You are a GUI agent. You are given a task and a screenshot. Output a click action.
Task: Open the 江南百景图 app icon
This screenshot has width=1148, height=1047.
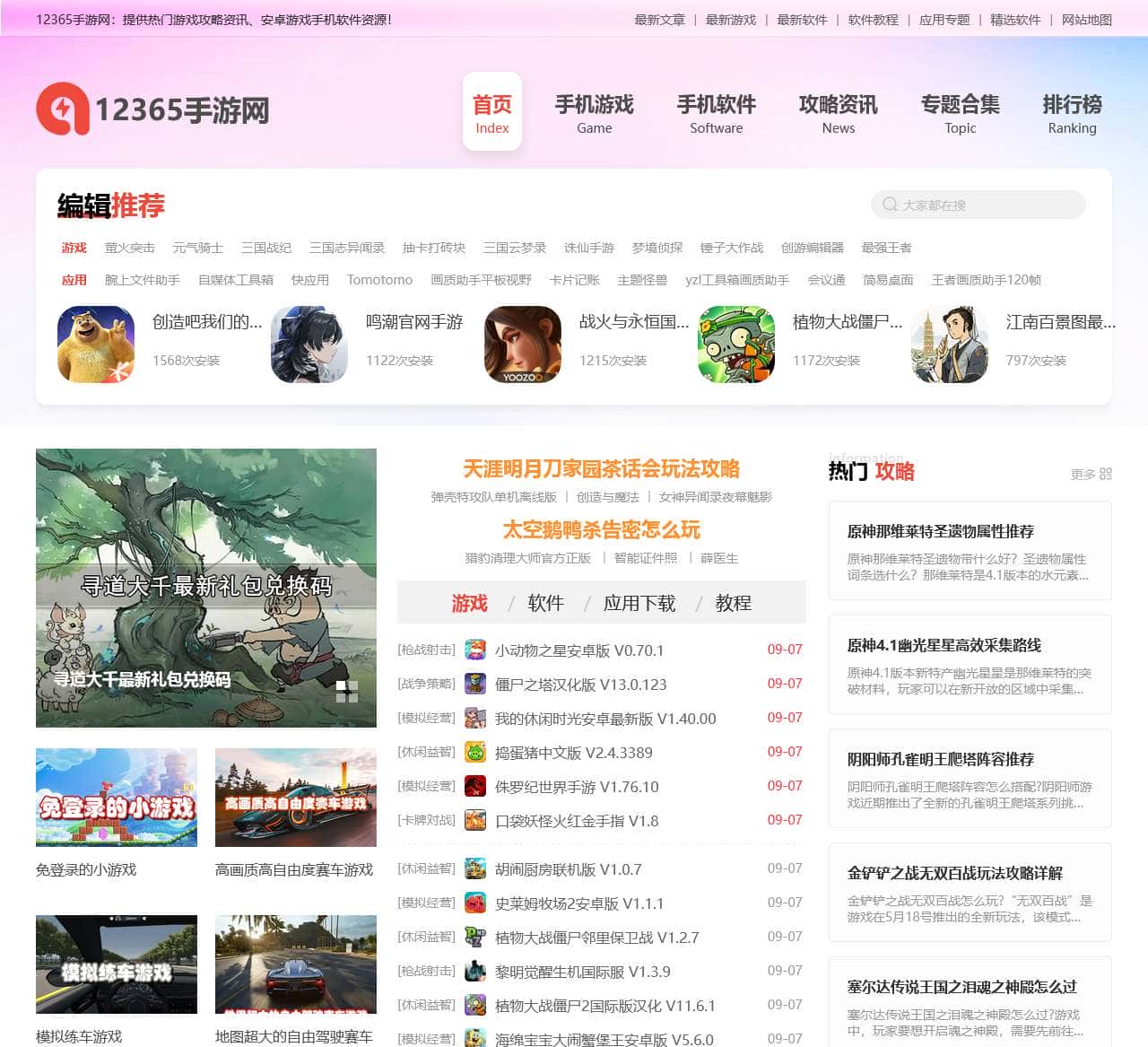click(x=950, y=345)
